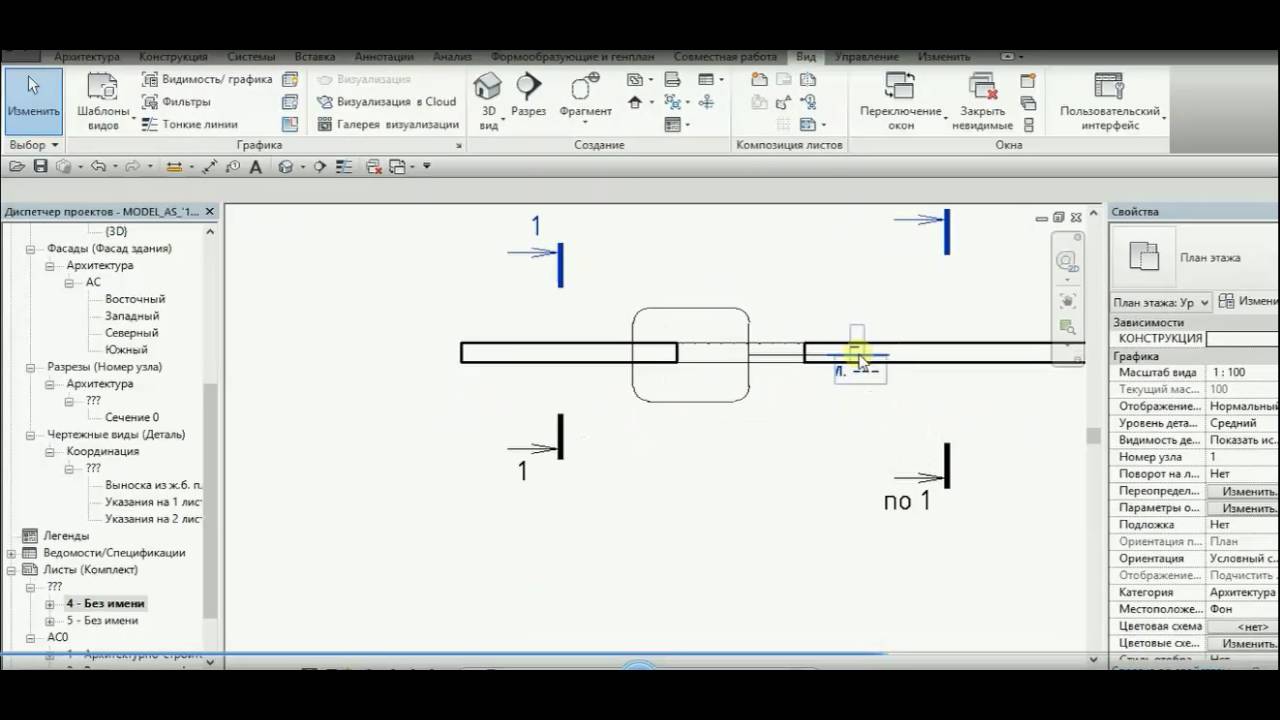1280x720 pixels.
Task: Select Южный elevation in browser
Action: (x=126, y=350)
